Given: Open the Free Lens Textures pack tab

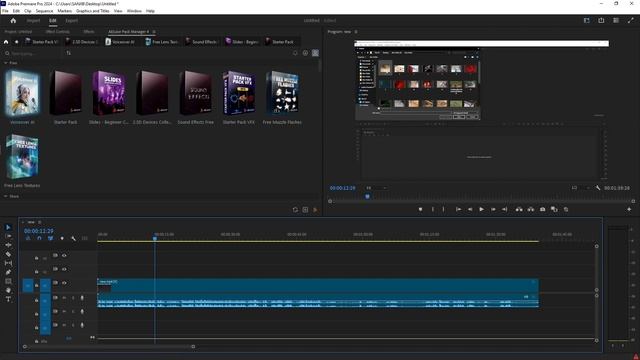Looking at the screenshot, I should click(x=162, y=42).
